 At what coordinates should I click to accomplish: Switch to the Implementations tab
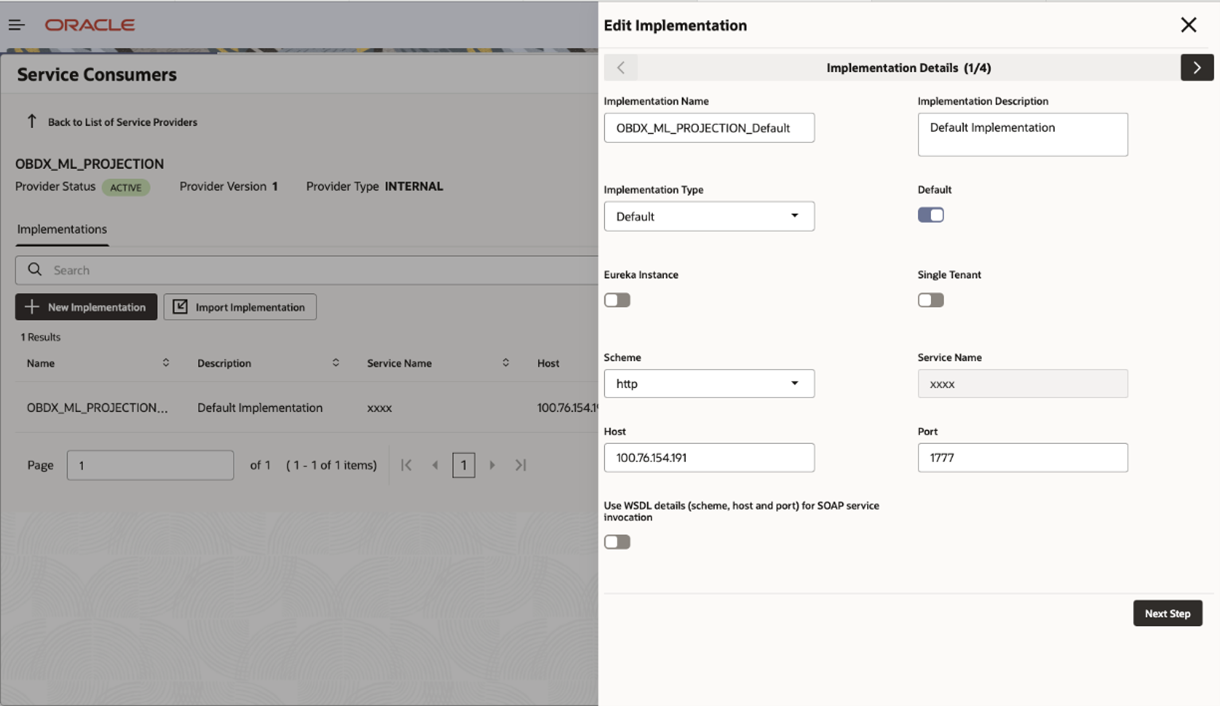point(62,229)
